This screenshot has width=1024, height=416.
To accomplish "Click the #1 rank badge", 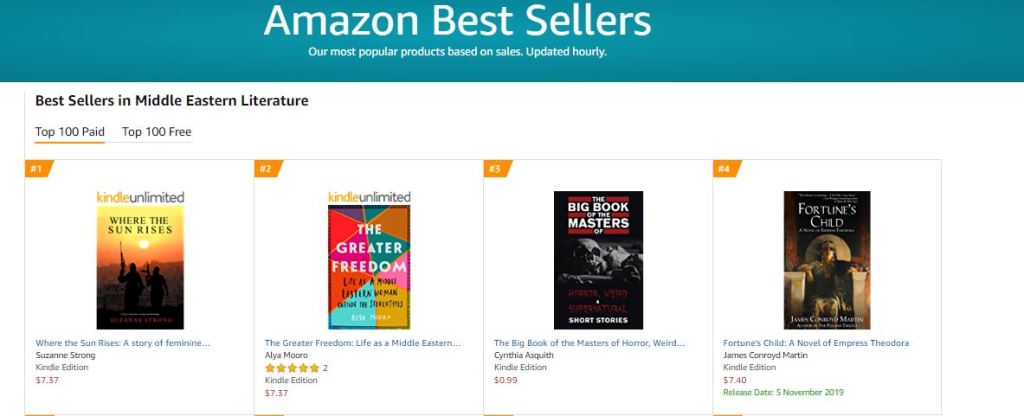I will (36, 168).
